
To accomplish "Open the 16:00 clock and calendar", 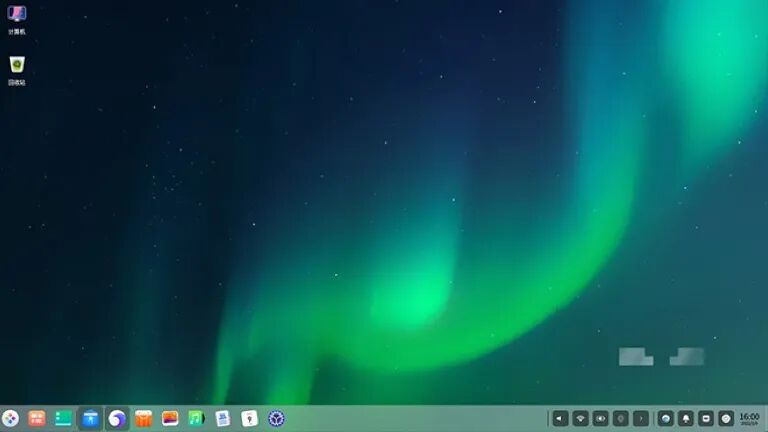I will [749, 418].
